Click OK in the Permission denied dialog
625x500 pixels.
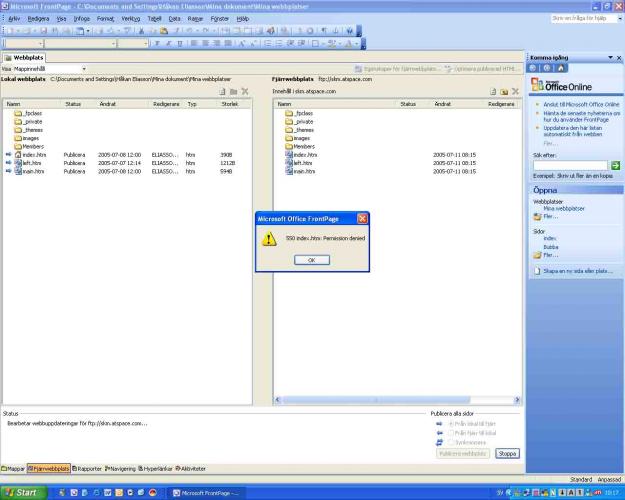[311, 260]
